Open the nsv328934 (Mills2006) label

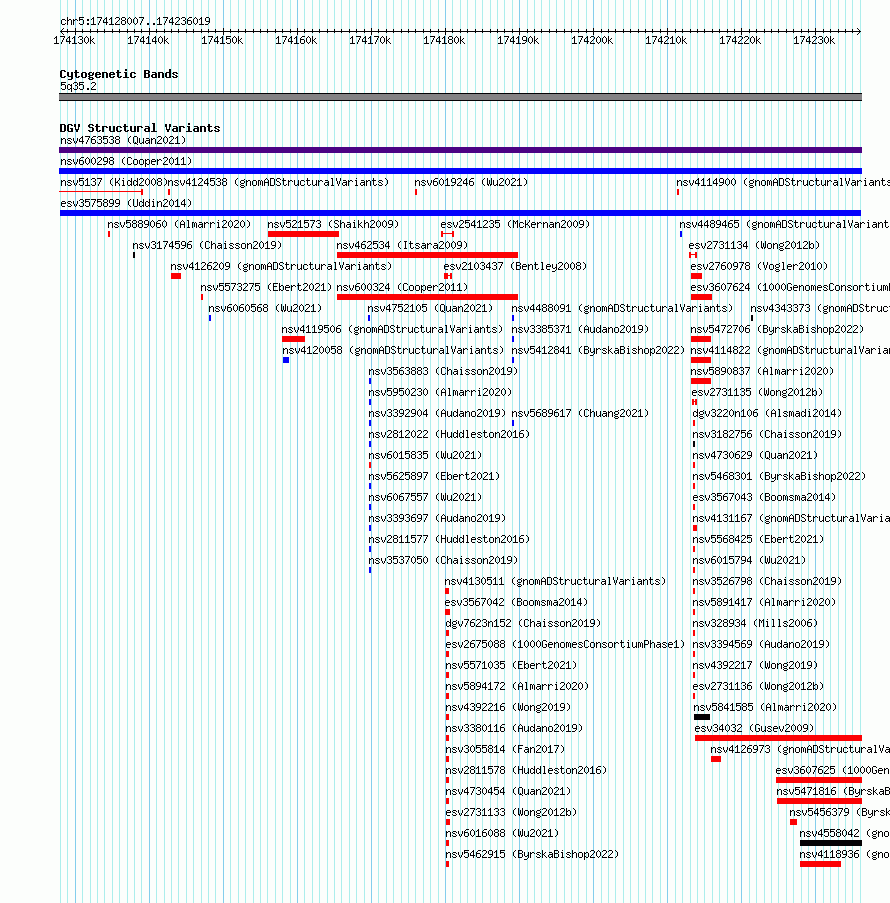[755, 624]
